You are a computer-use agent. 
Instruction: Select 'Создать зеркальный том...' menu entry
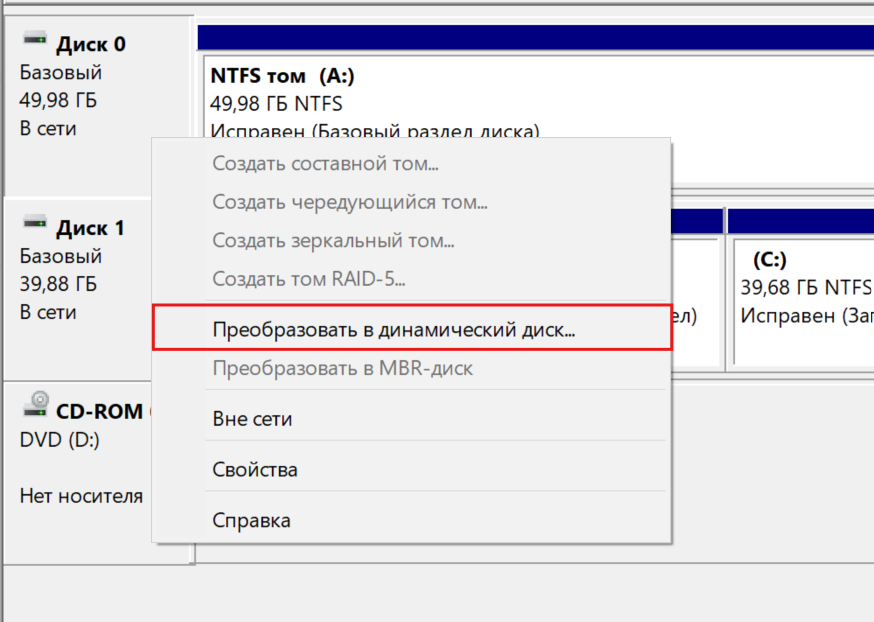pos(333,241)
